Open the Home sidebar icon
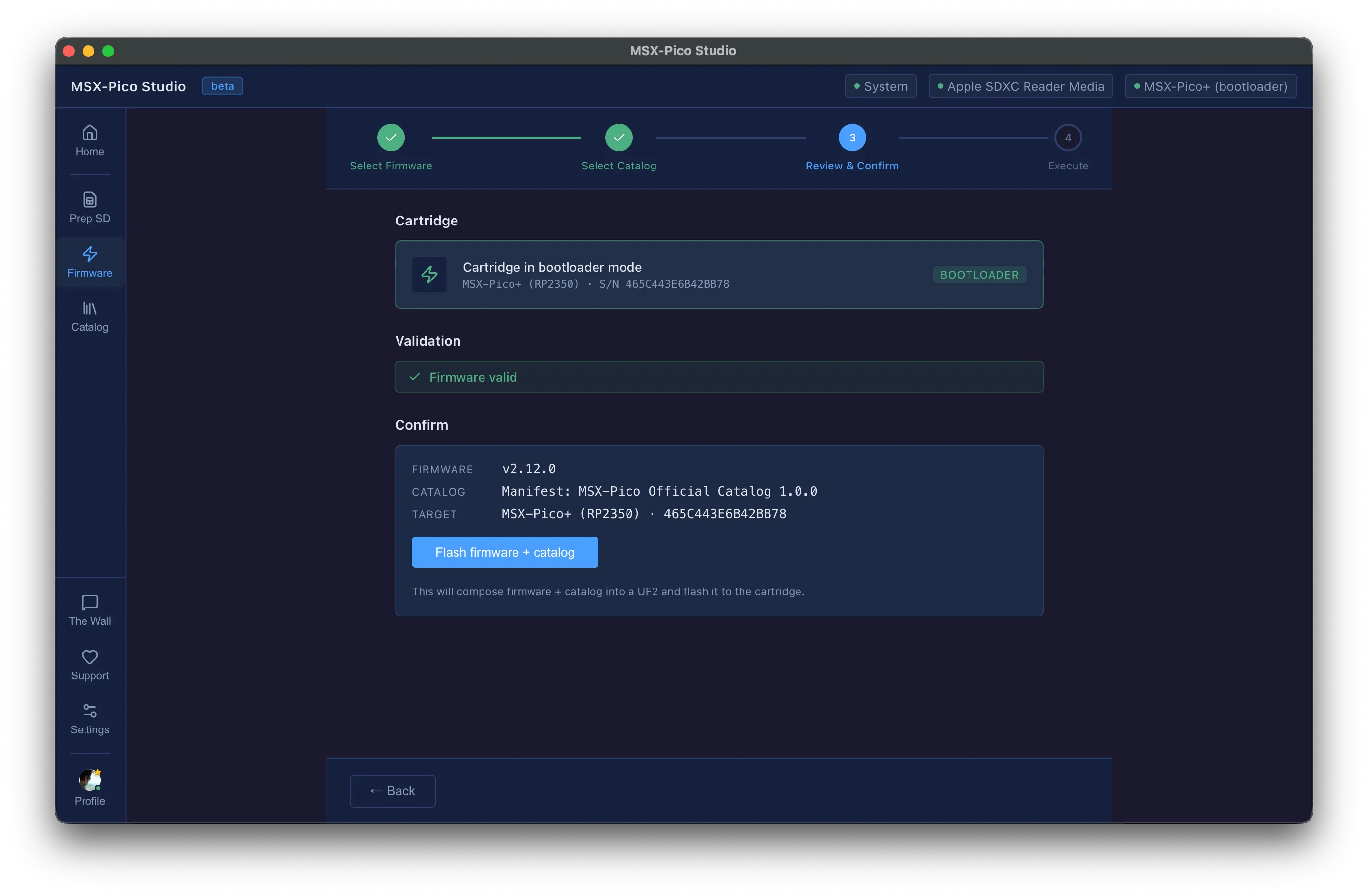 coord(89,133)
